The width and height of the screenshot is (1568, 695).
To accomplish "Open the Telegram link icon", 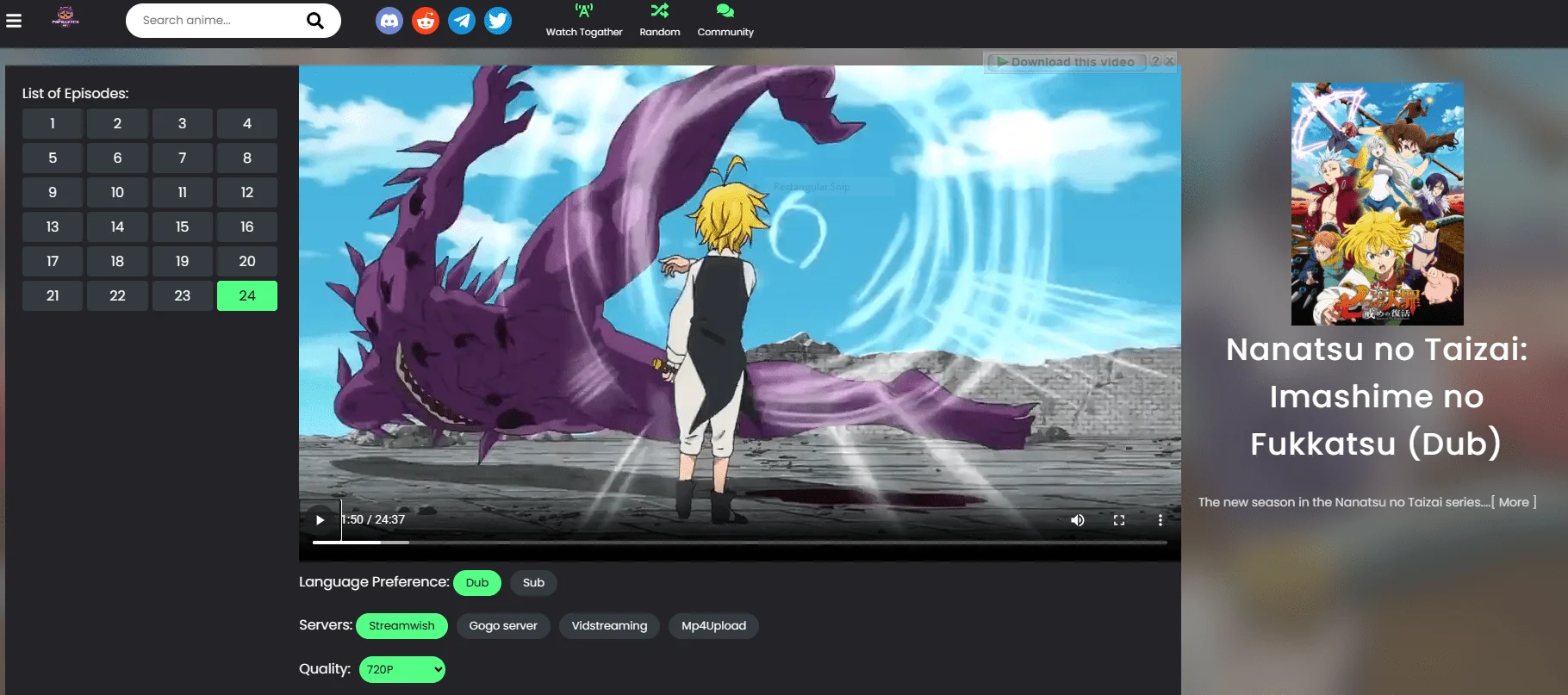I will pos(462,21).
